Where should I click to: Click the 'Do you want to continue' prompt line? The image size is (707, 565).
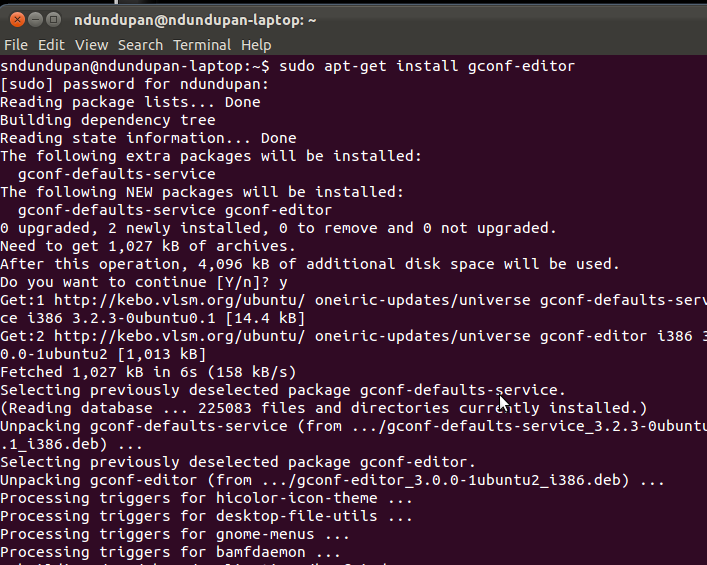click(x=144, y=283)
